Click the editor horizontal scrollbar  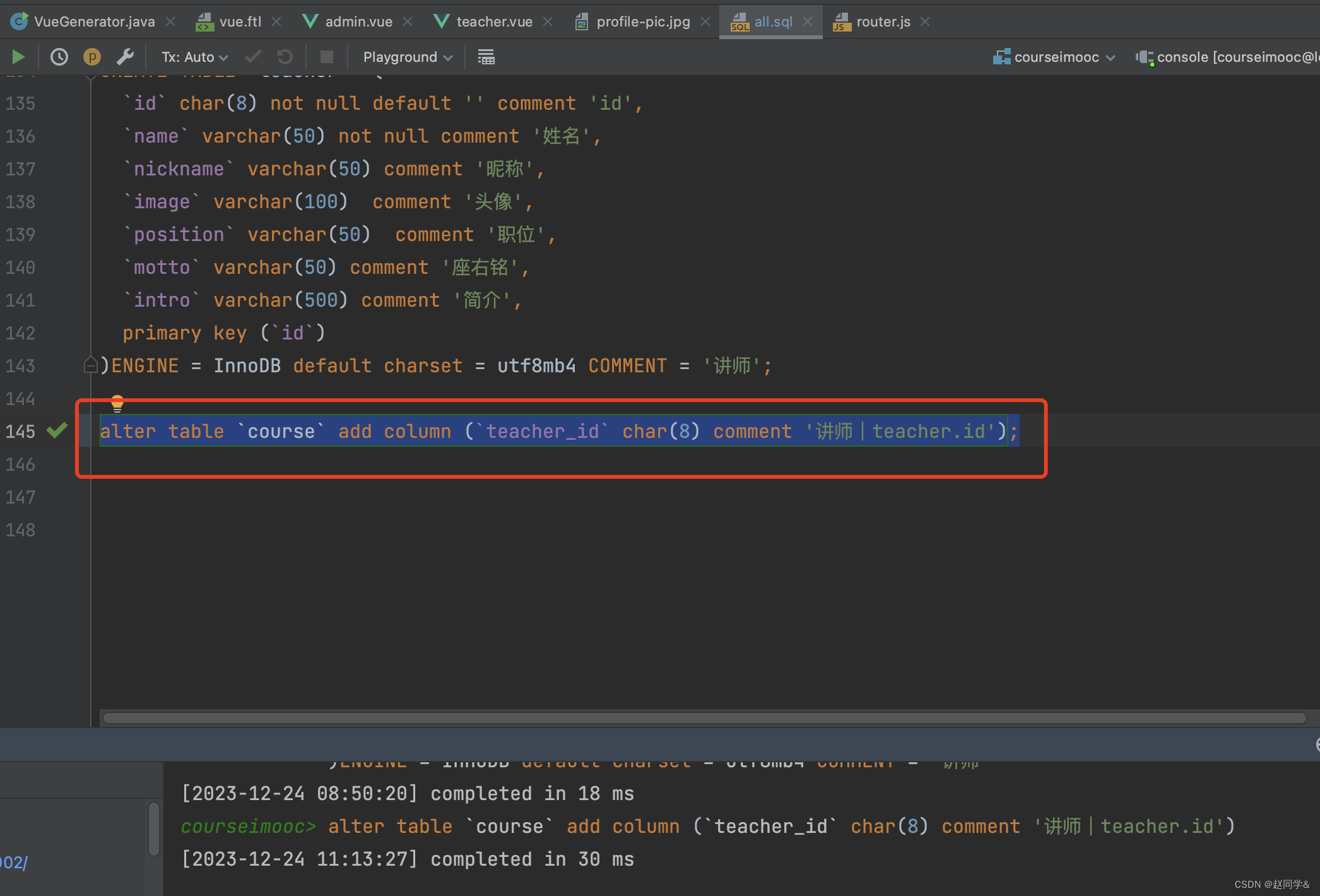click(704, 718)
